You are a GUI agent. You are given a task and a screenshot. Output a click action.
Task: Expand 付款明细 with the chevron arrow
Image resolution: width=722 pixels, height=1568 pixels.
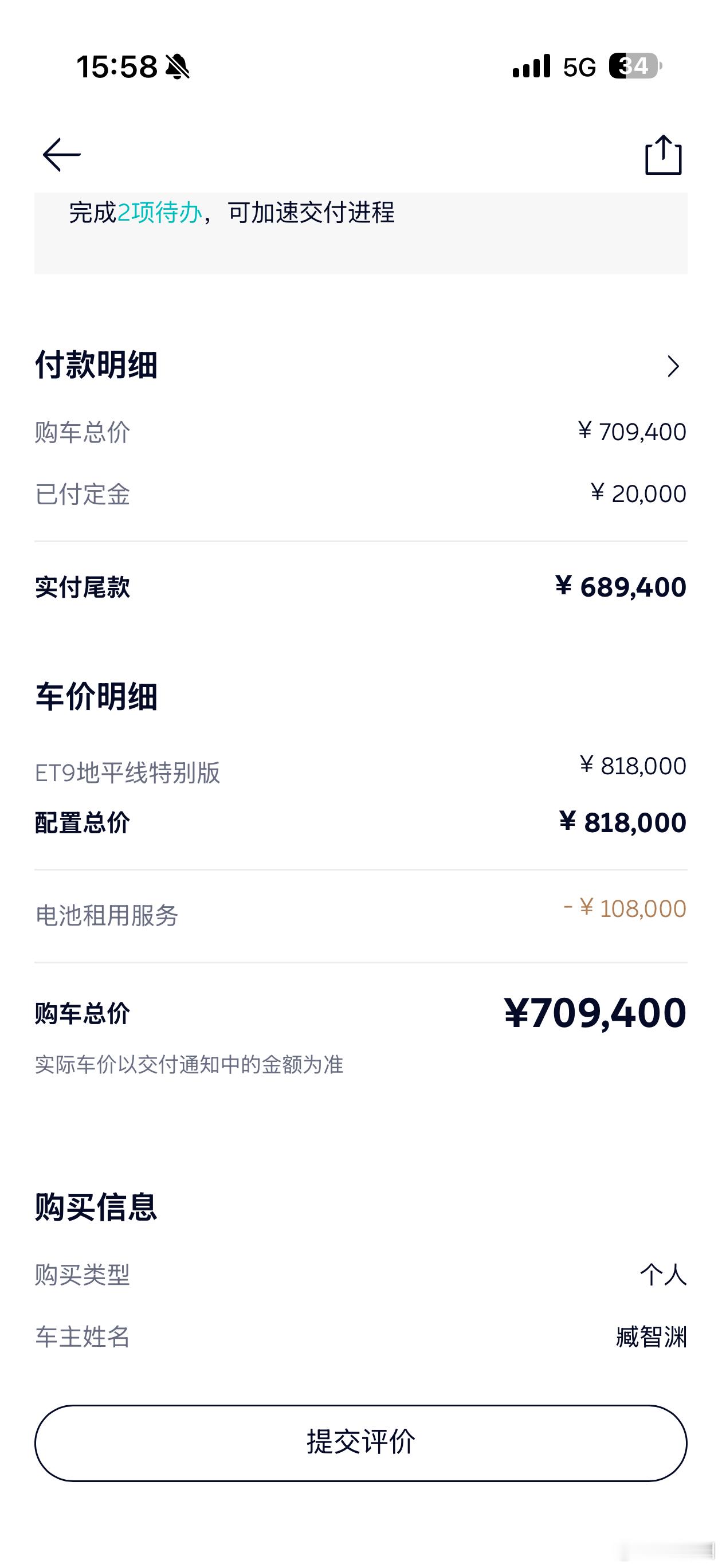[x=673, y=366]
